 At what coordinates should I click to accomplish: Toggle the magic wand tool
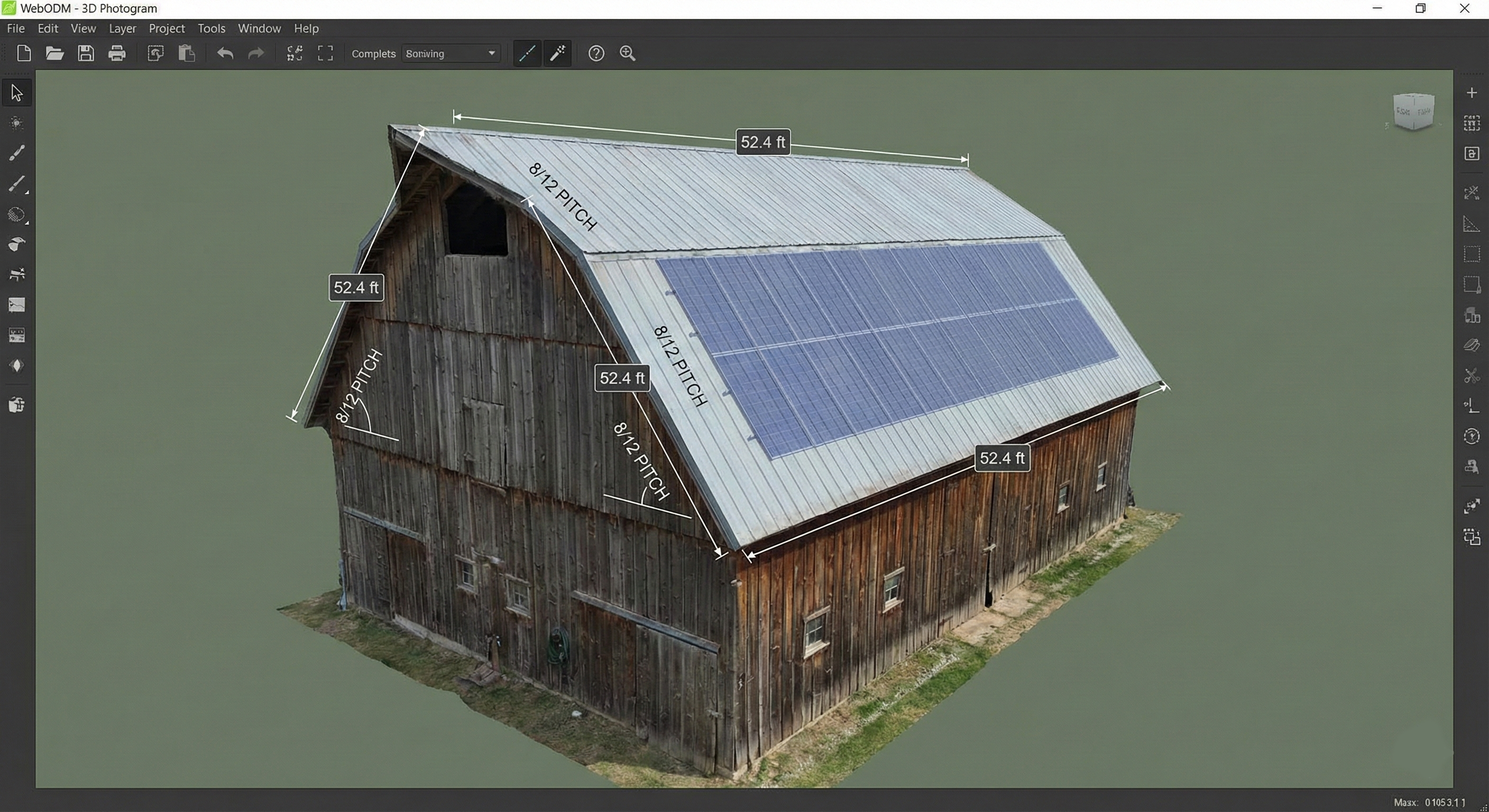click(x=558, y=54)
